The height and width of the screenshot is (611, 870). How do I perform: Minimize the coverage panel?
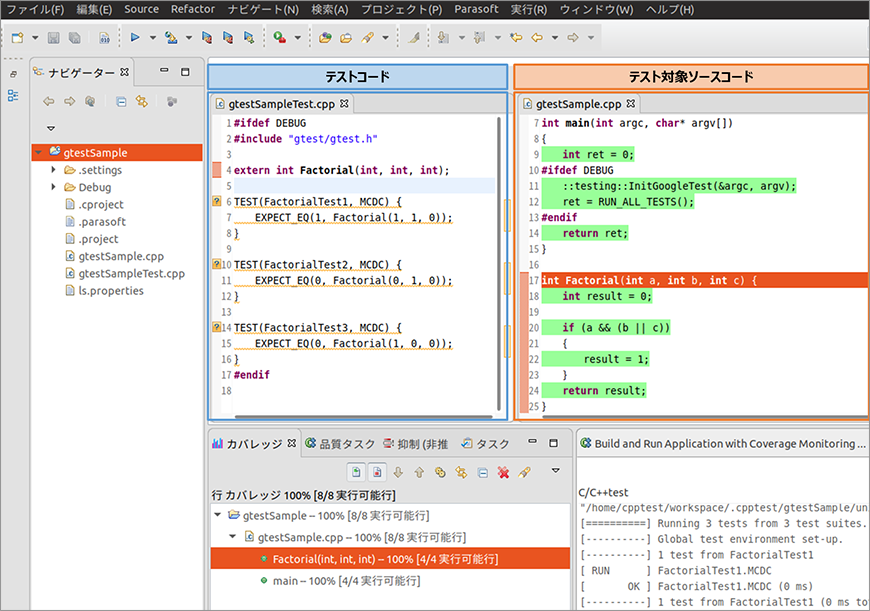click(x=533, y=442)
